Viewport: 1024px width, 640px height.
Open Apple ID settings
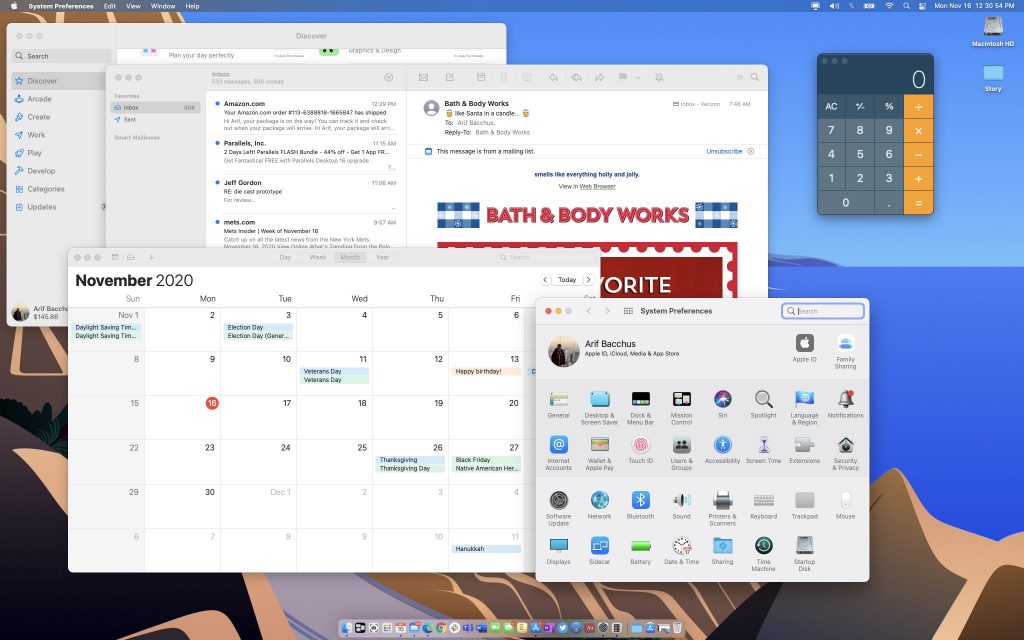tap(804, 348)
